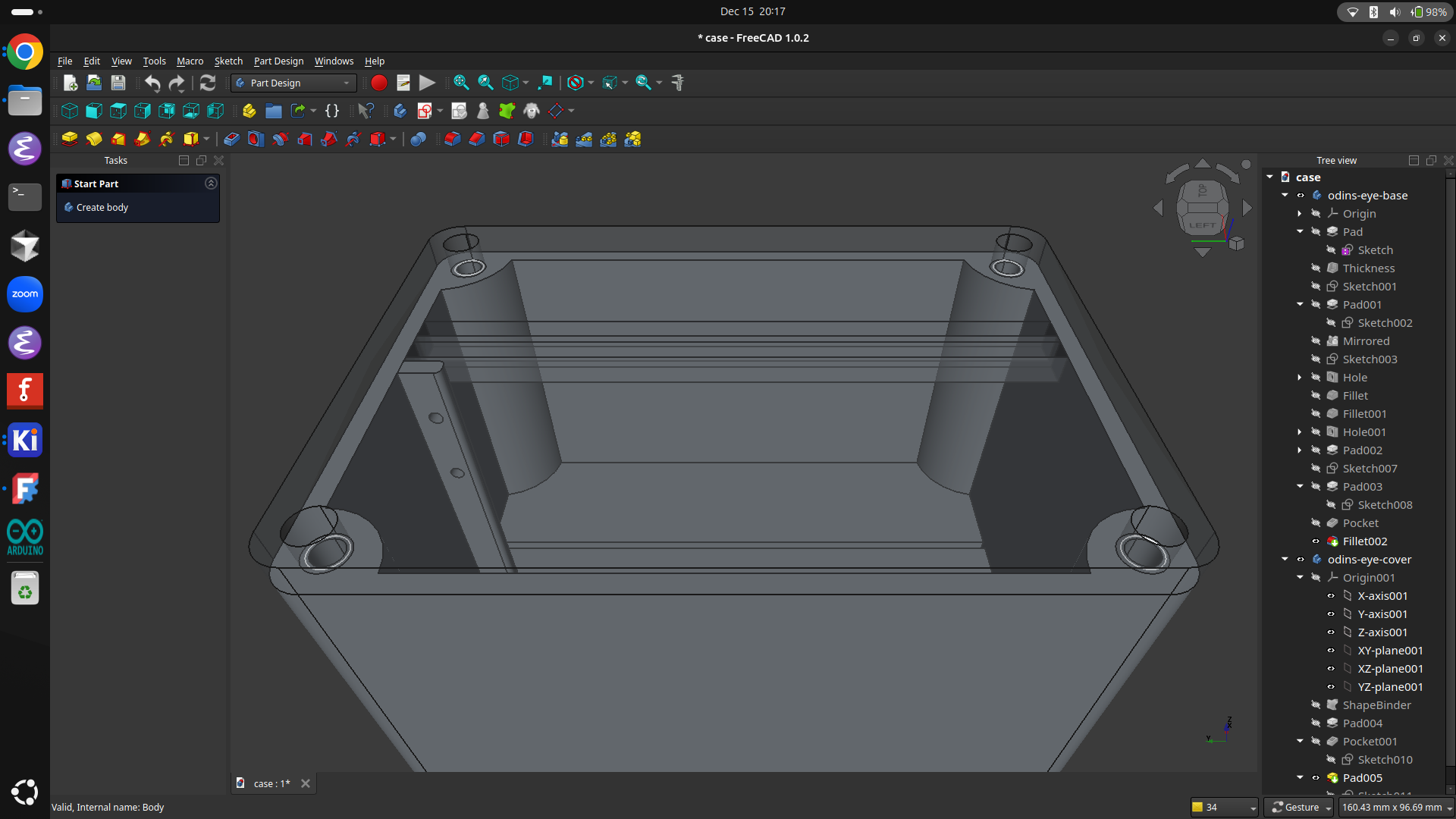Screen dimensions: 1456x819
Task: Click the Boolean operation icon
Action: click(418, 139)
